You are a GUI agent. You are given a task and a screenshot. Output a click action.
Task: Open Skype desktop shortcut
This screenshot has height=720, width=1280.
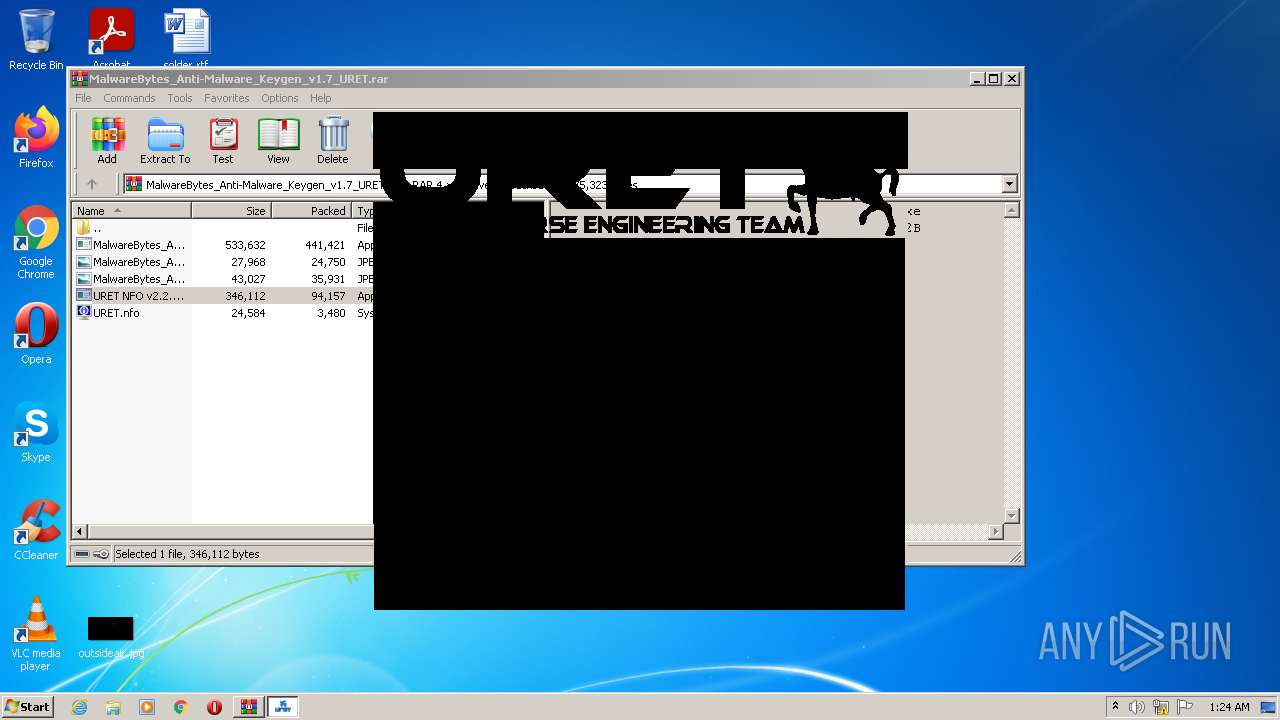pyautogui.click(x=36, y=432)
